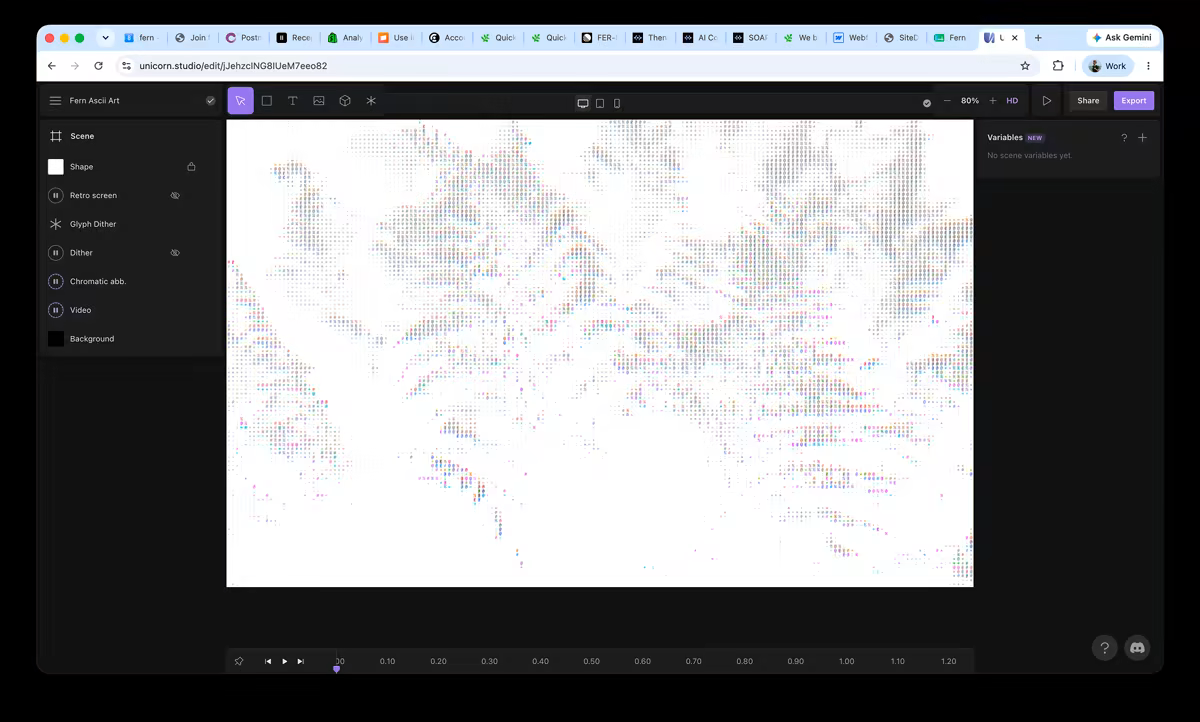Click the pause icon on Chromatic abb. layer

56,282
